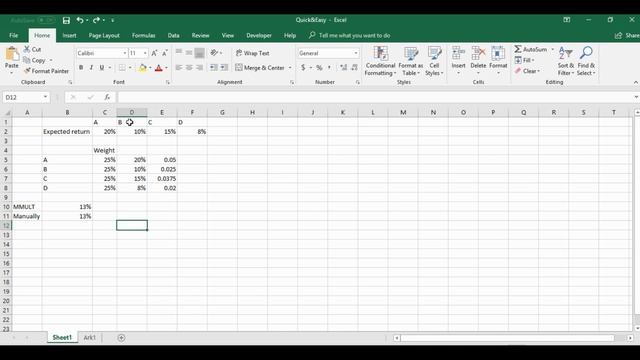
Task: Redo the last action
Action: tap(96, 20)
